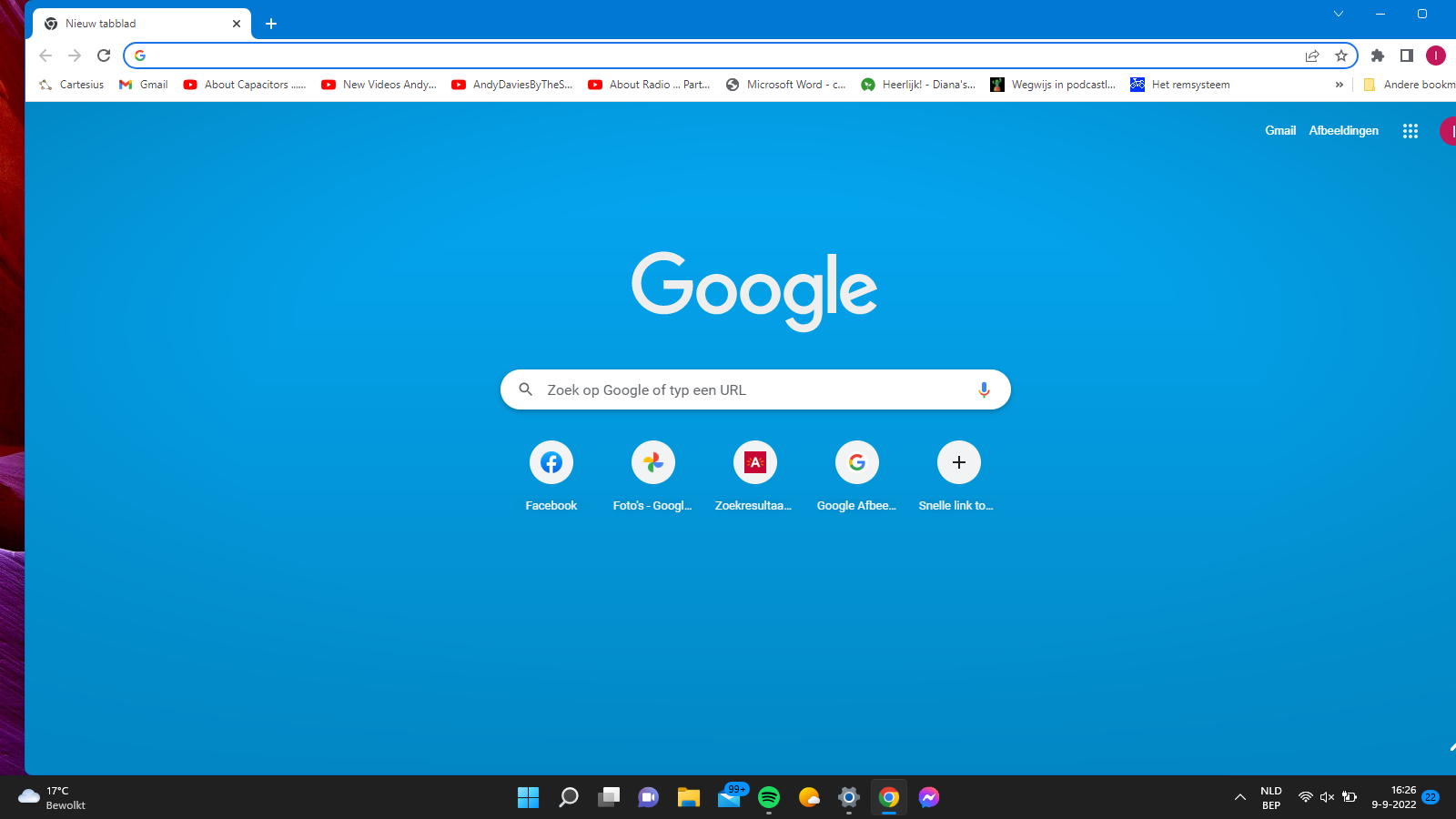Image resolution: width=1456 pixels, height=819 pixels.
Task: Share this page icon in address bar
Action: tap(1312, 56)
